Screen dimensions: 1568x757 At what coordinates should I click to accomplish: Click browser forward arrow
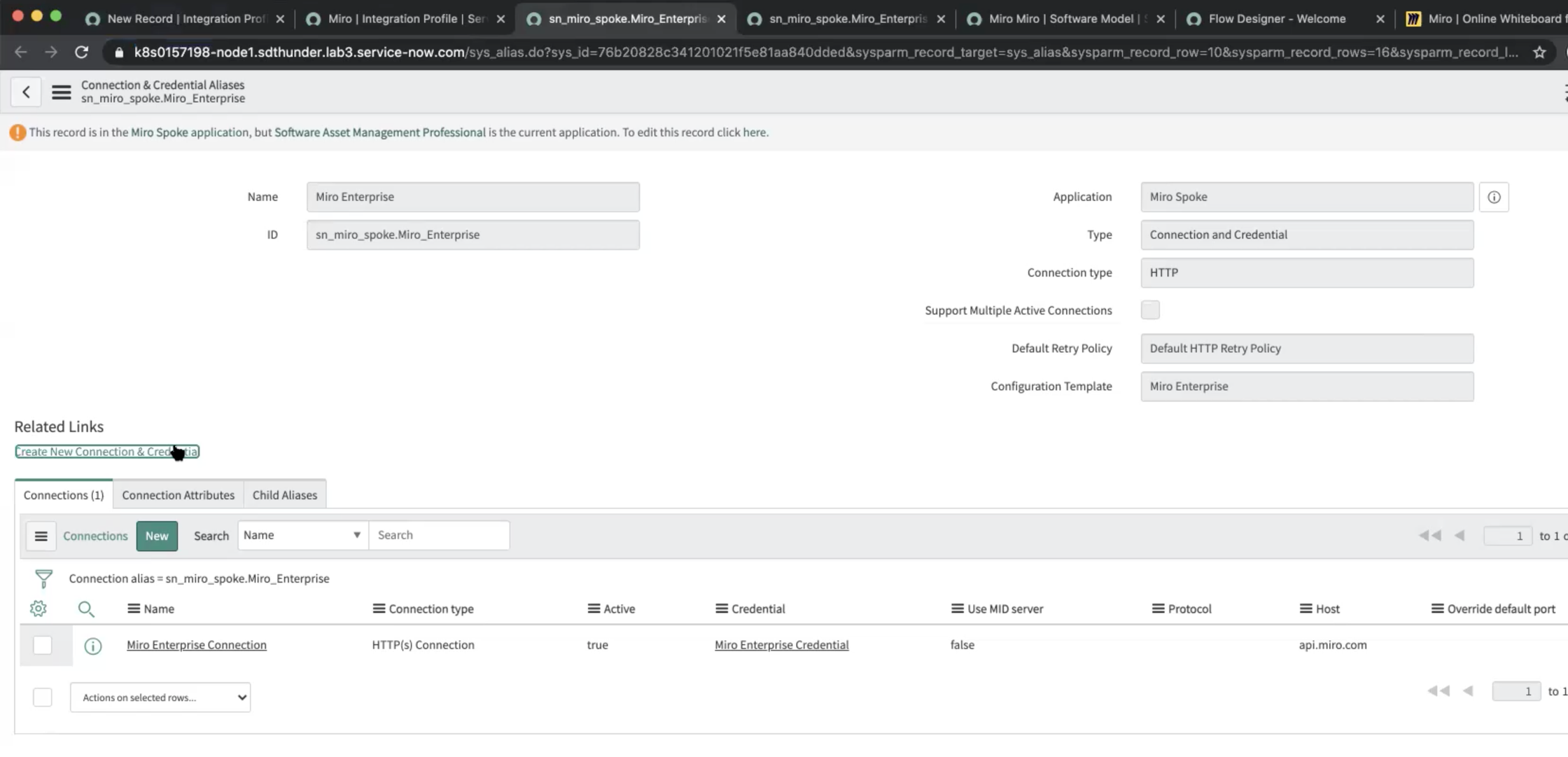click(50, 52)
